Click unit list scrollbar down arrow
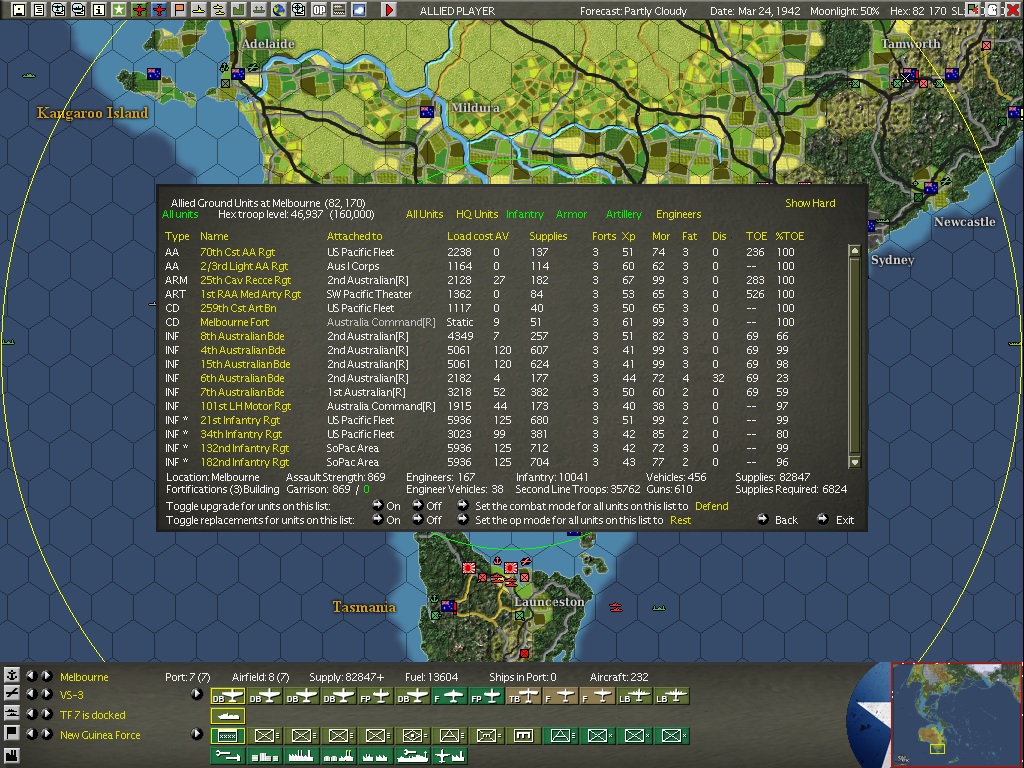The image size is (1024, 768). pos(854,462)
